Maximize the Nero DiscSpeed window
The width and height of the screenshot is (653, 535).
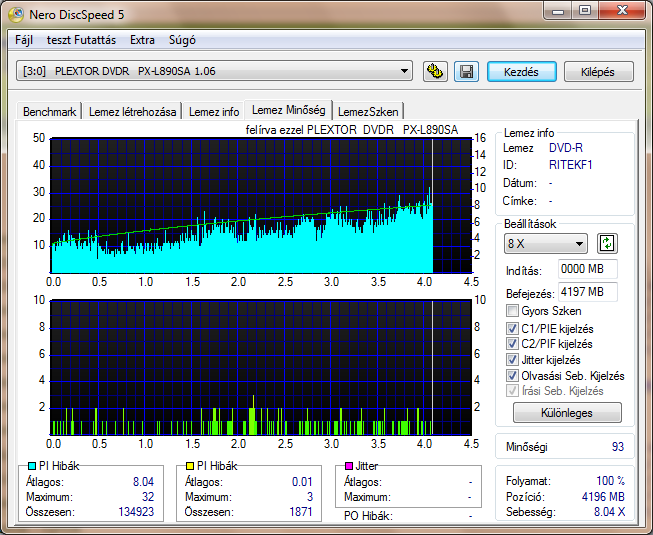click(x=585, y=11)
